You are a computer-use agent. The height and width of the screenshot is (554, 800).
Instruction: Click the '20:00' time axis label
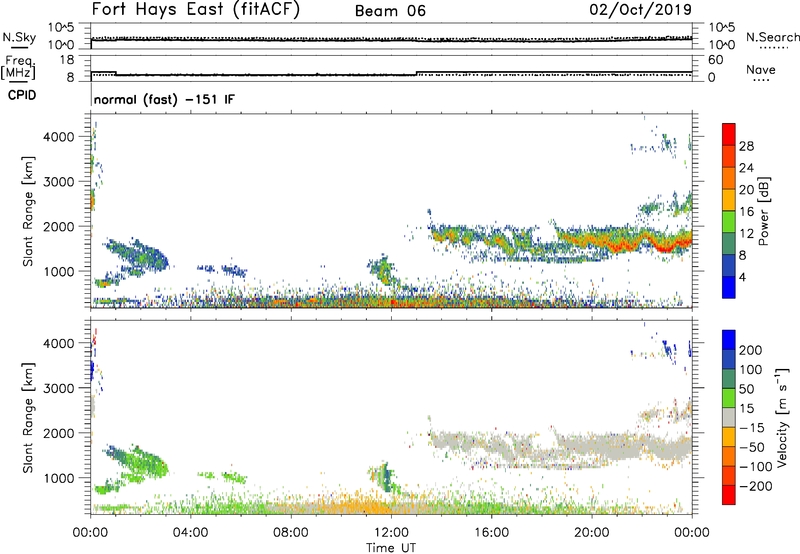(x=591, y=533)
